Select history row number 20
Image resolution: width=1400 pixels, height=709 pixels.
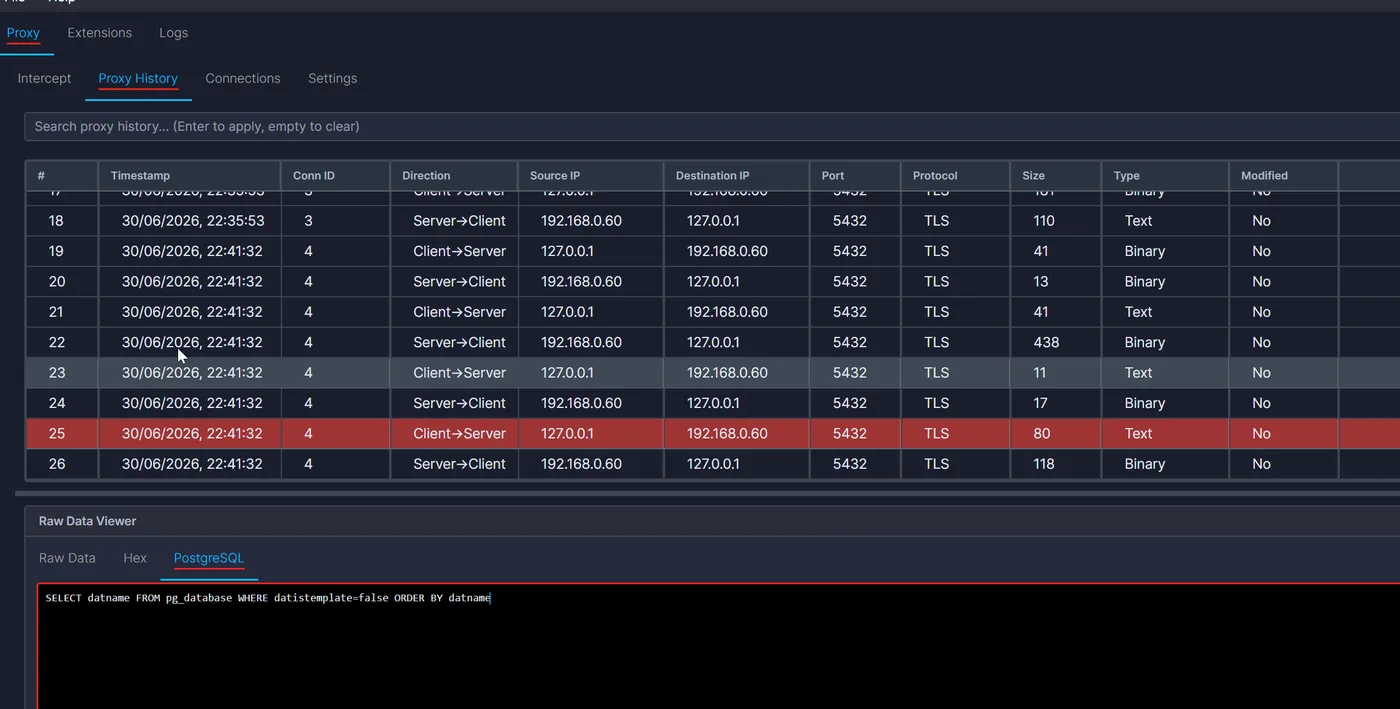tap(712, 282)
